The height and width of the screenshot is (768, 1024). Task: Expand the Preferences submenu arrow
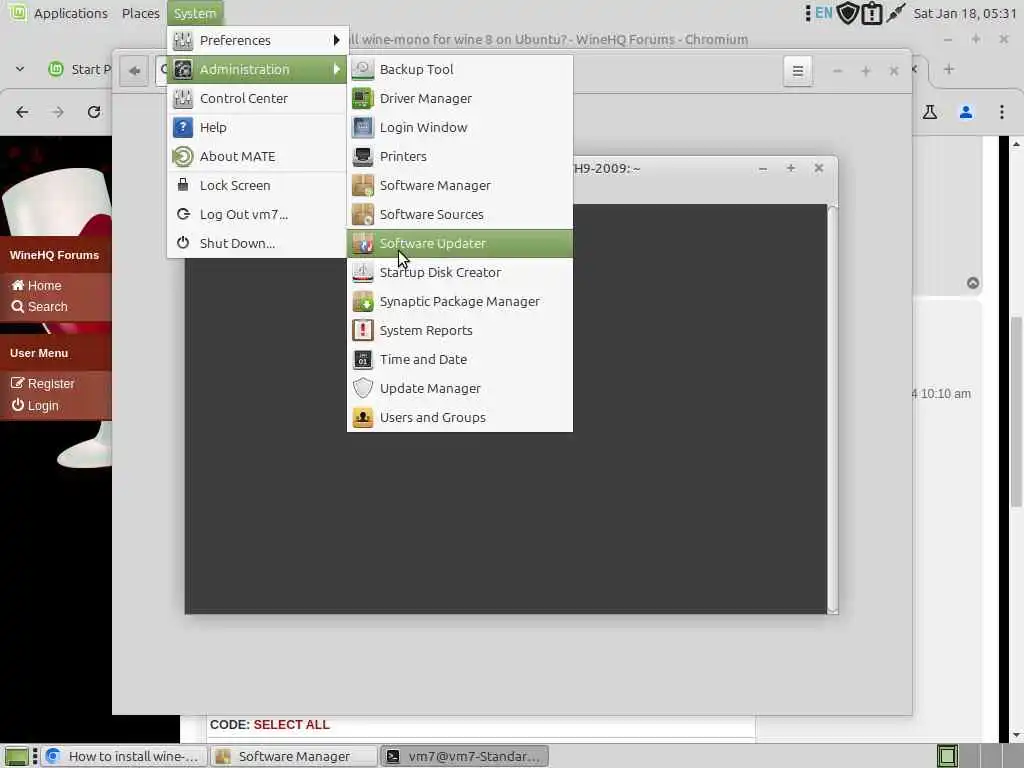click(x=336, y=40)
